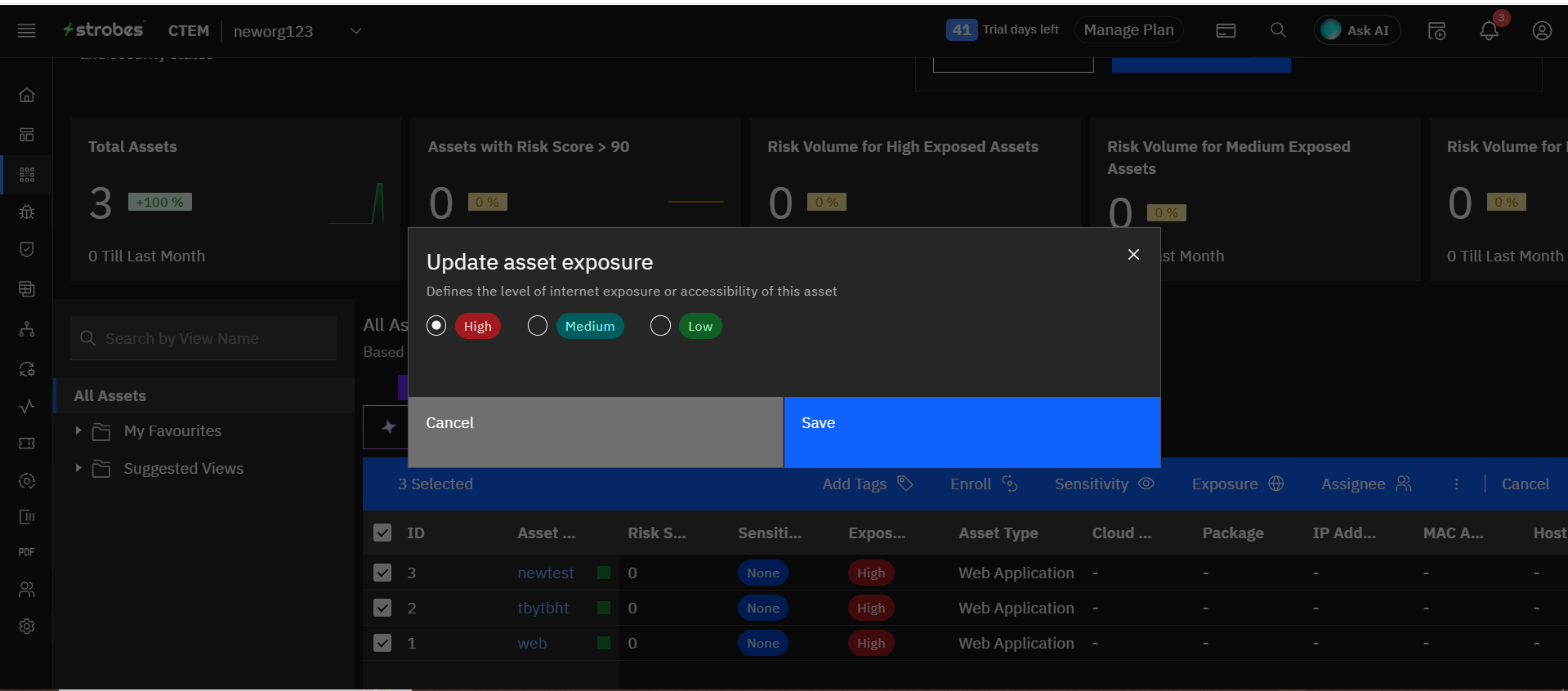Click the Manage Plan button

[x=1128, y=30]
